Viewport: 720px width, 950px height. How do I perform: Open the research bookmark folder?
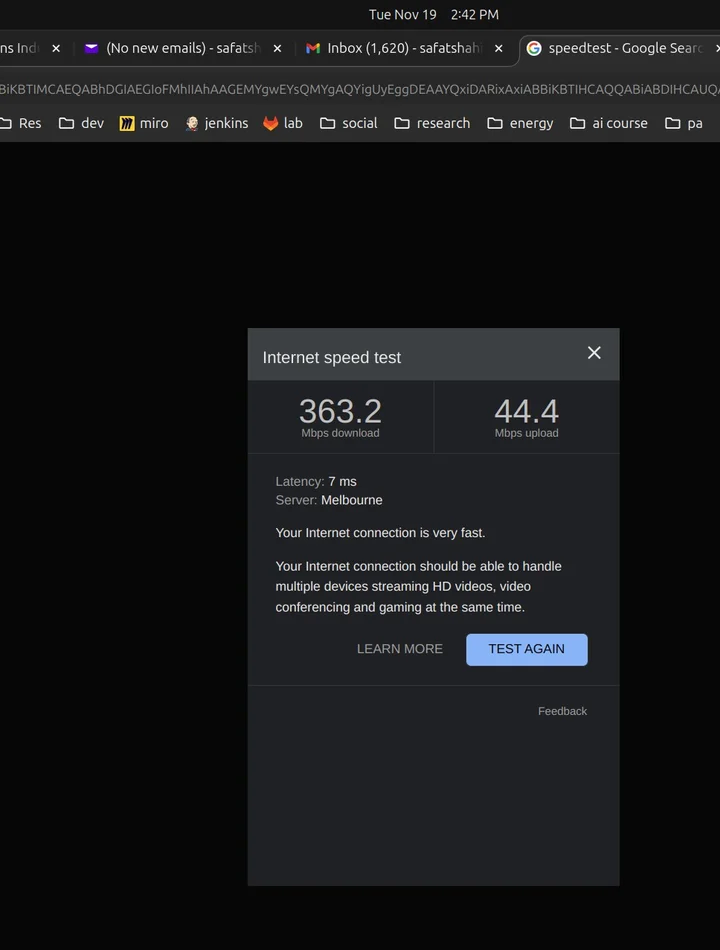point(432,123)
